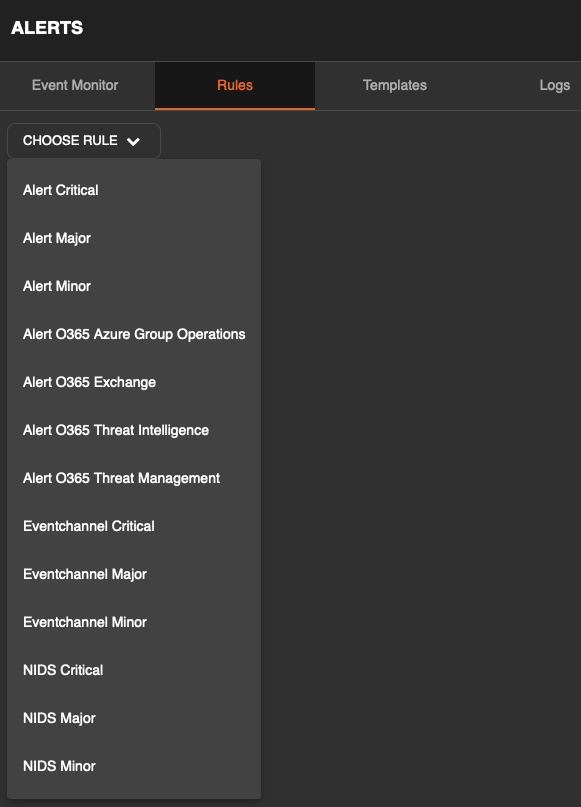This screenshot has height=807, width=581.
Task: Open the Templates tab
Action: 395,85
